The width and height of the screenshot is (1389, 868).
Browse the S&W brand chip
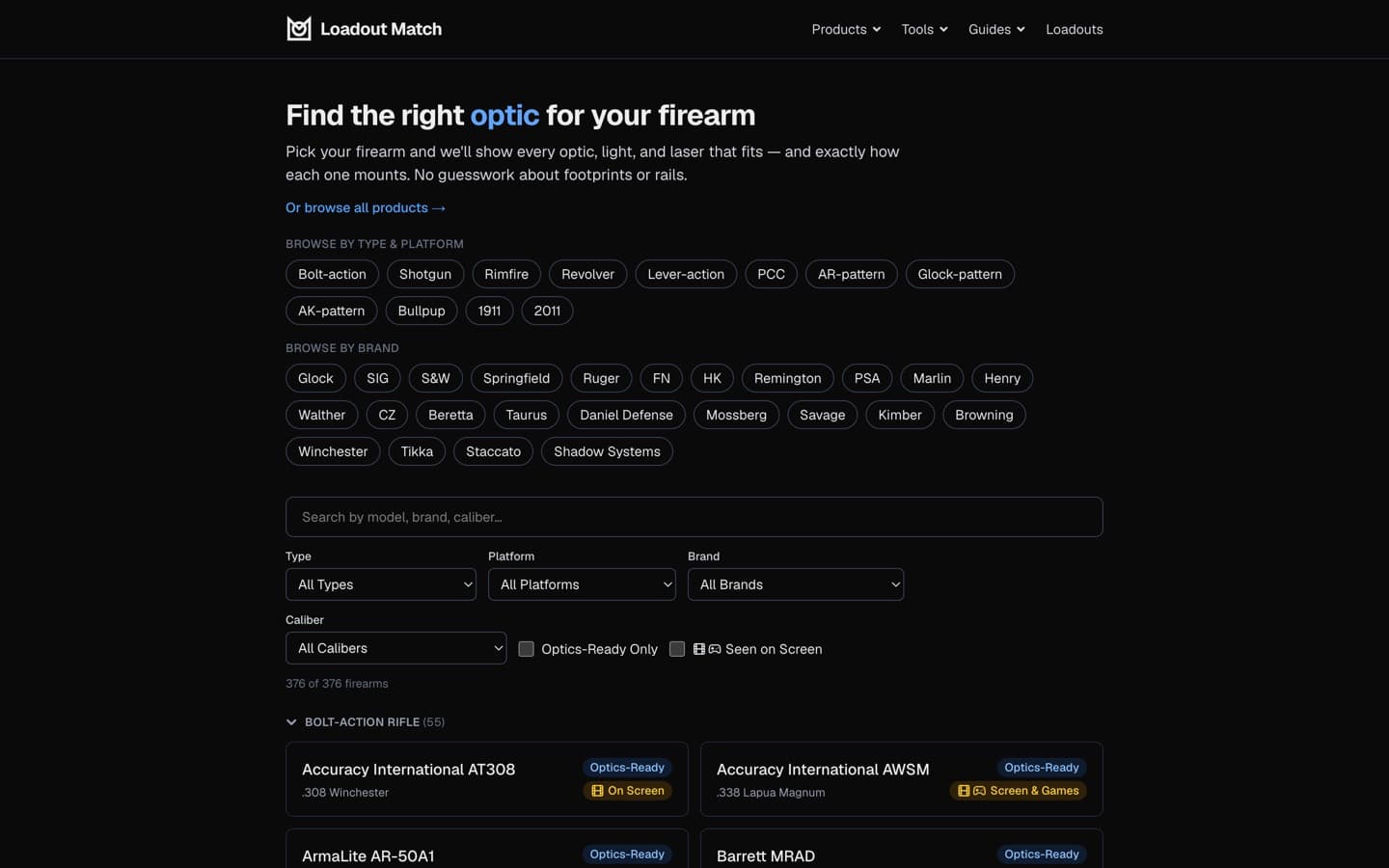(436, 378)
